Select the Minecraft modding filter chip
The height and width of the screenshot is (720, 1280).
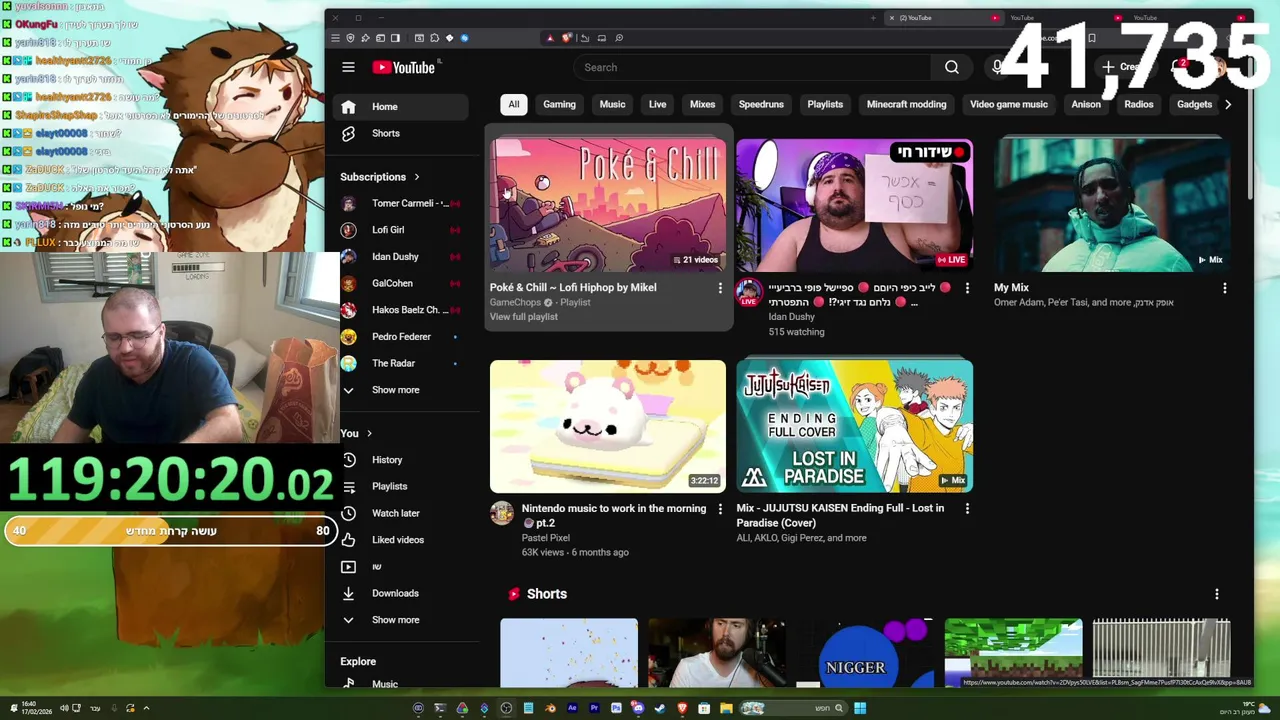[x=906, y=104]
